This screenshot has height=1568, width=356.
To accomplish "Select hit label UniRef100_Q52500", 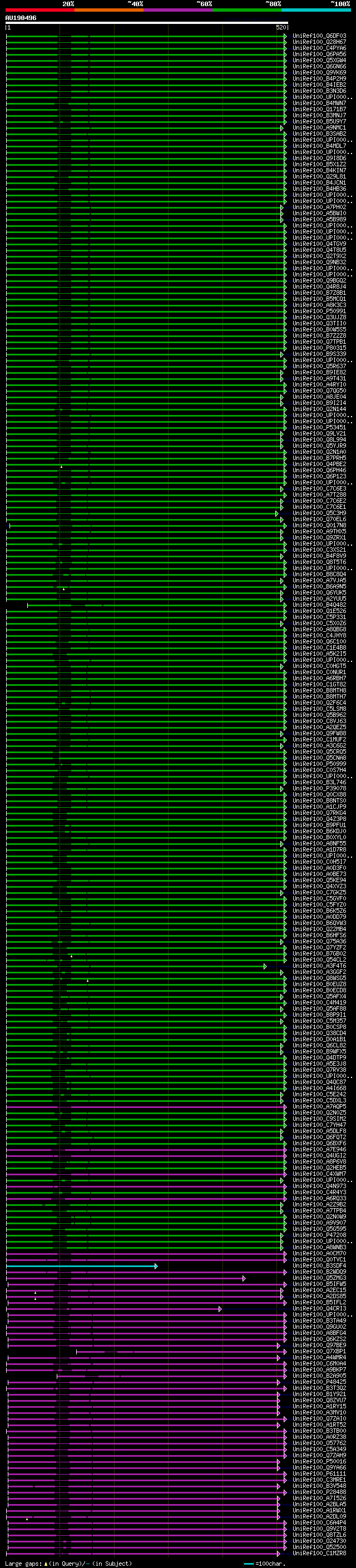I will 319,1547.
